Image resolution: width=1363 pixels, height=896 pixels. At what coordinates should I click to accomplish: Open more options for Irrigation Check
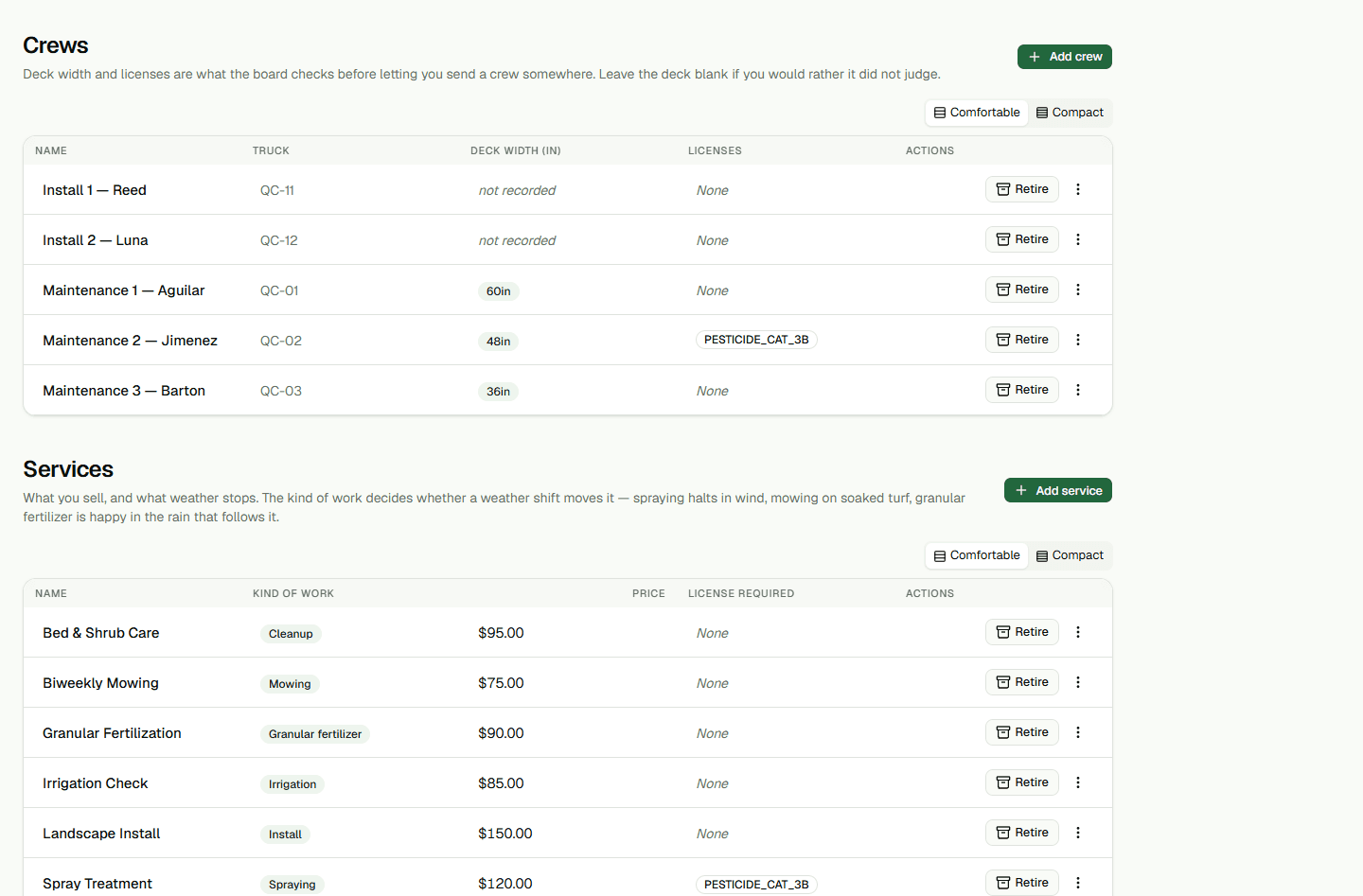pyautogui.click(x=1078, y=782)
